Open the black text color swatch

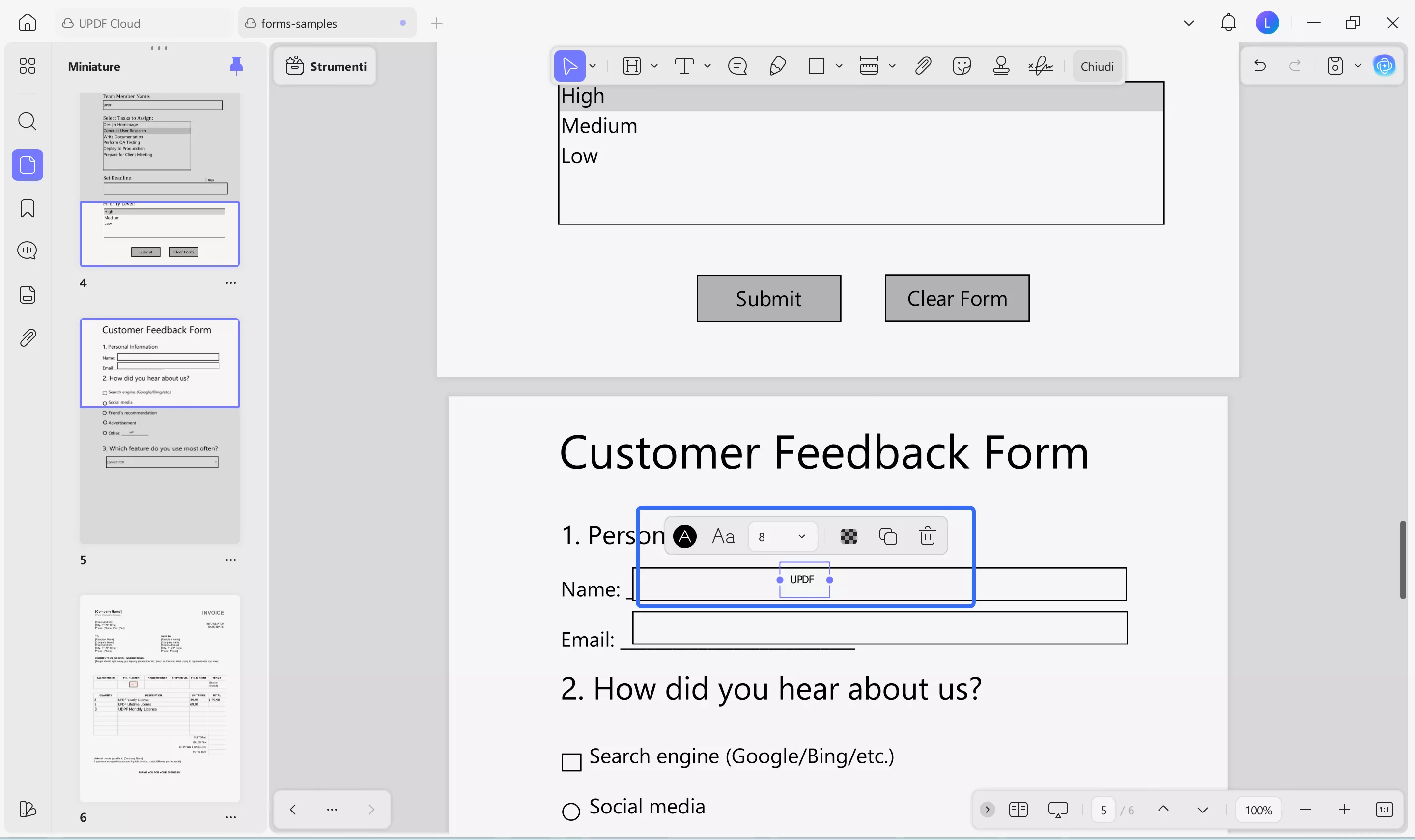(685, 536)
